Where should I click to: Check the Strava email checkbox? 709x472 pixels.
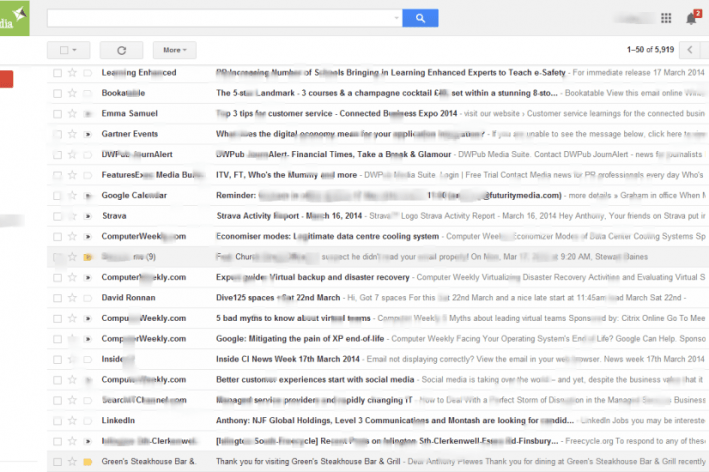pos(57,216)
